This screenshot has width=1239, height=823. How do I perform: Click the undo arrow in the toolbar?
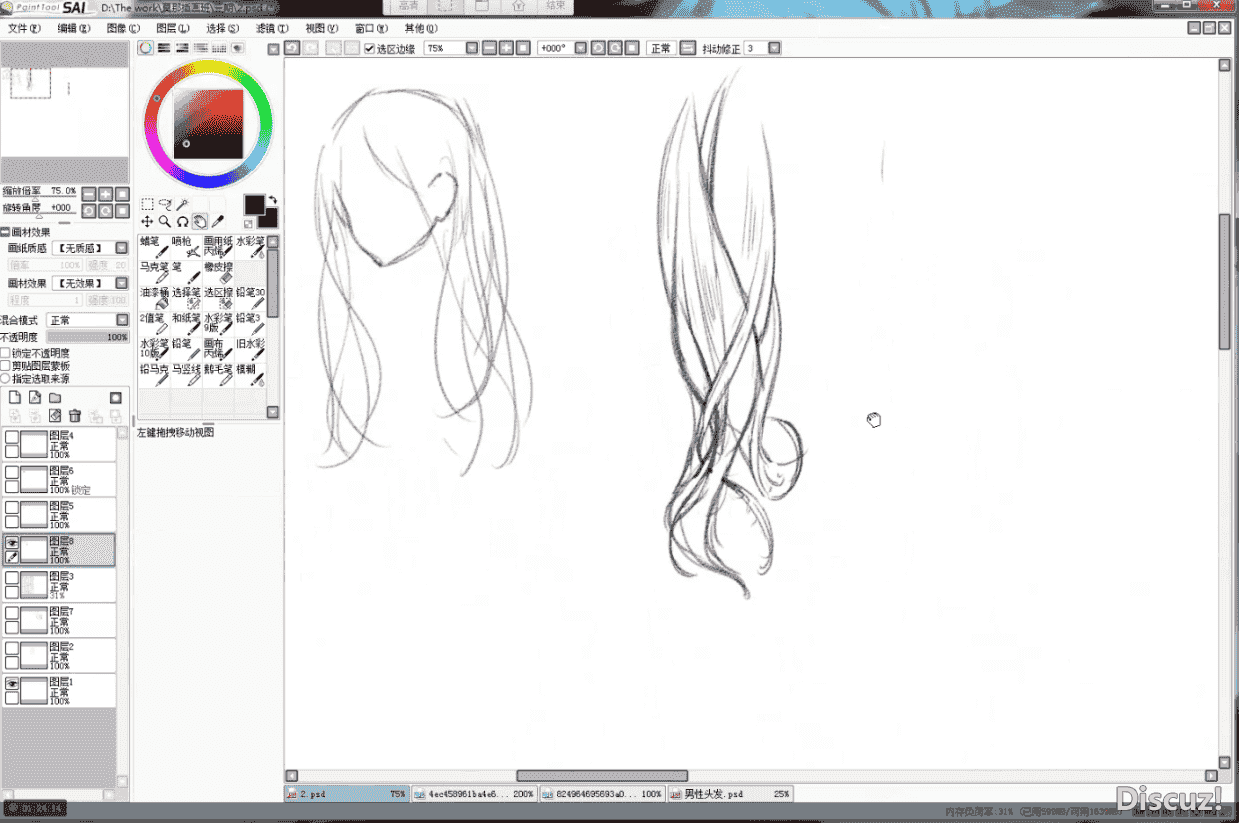pos(292,48)
